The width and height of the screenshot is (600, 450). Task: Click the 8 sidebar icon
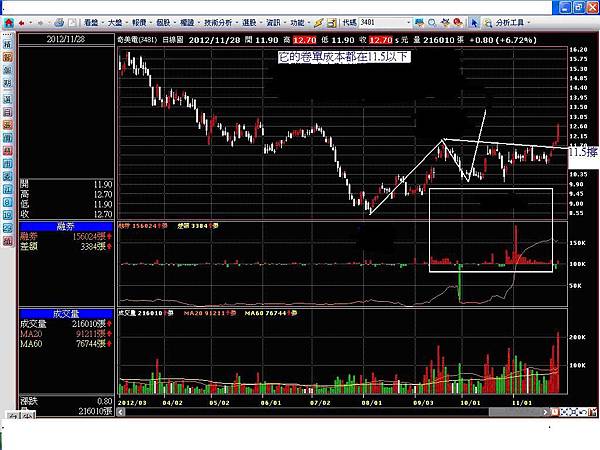pos(8,202)
